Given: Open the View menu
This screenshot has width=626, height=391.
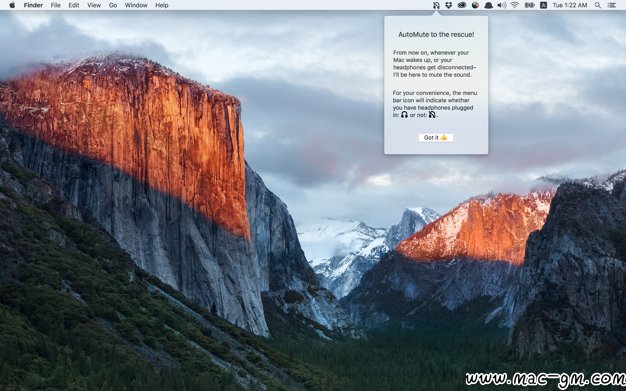Looking at the screenshot, I should coord(94,5).
